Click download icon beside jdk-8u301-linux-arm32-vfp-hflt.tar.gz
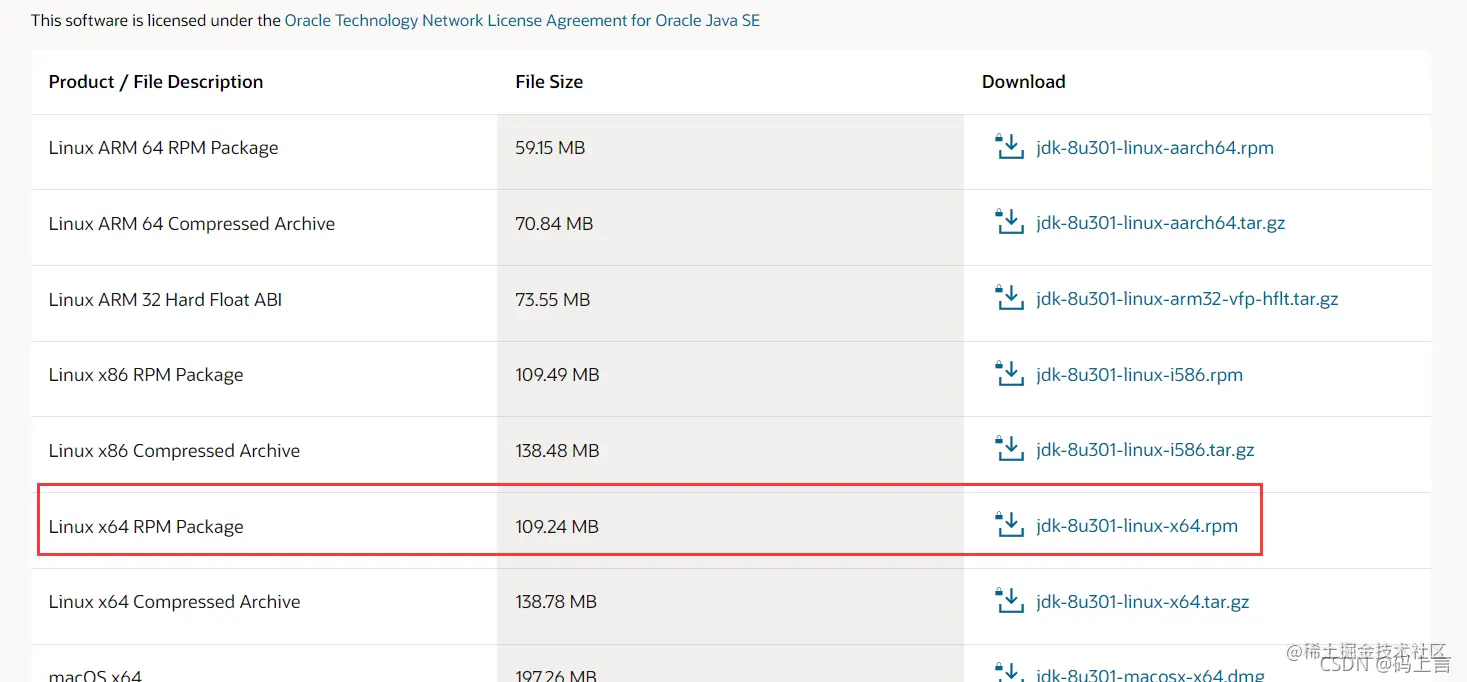Image resolution: width=1467 pixels, height=682 pixels. pyautogui.click(x=1010, y=298)
